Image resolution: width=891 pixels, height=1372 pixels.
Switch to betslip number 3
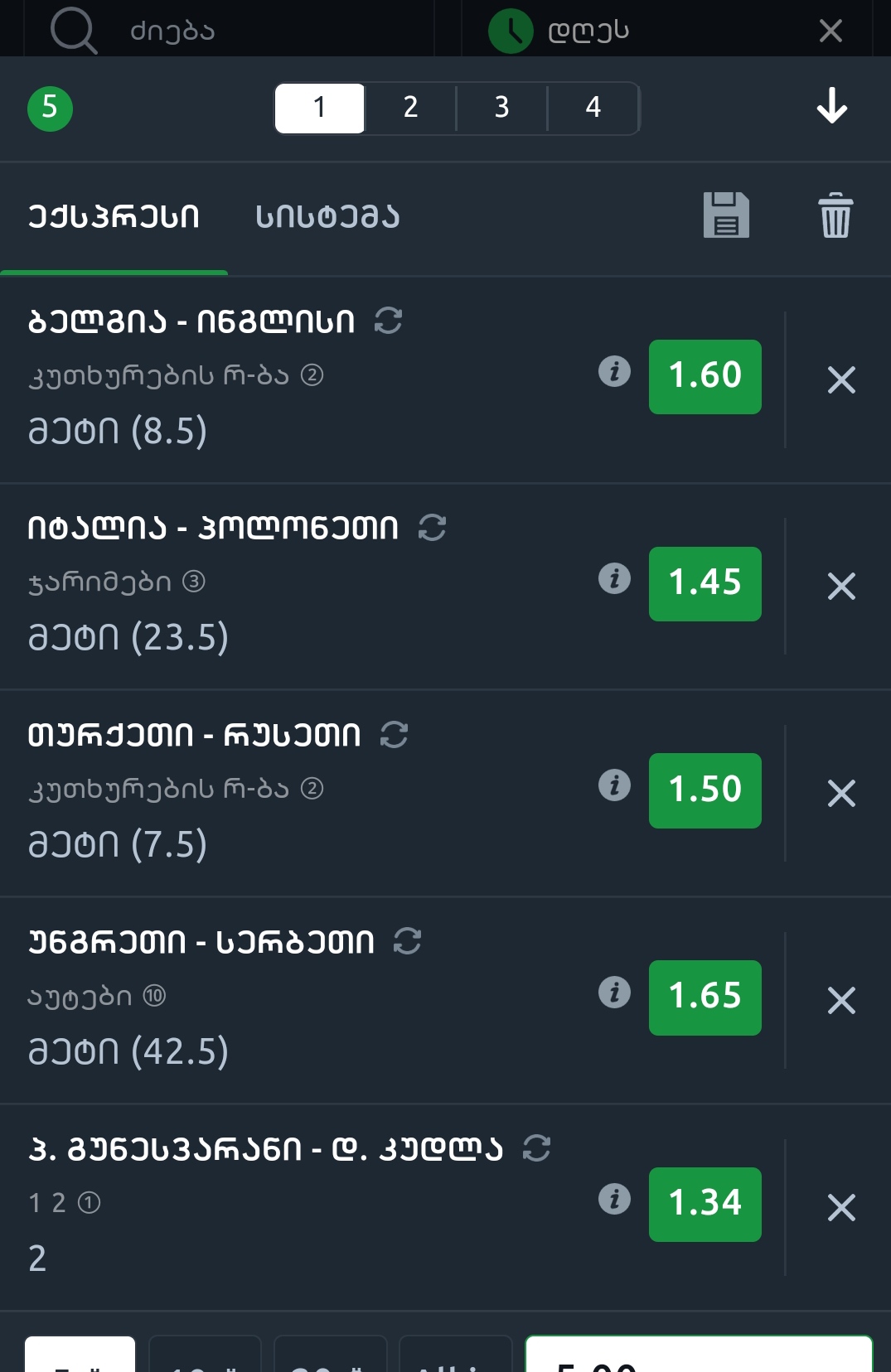tap(501, 108)
